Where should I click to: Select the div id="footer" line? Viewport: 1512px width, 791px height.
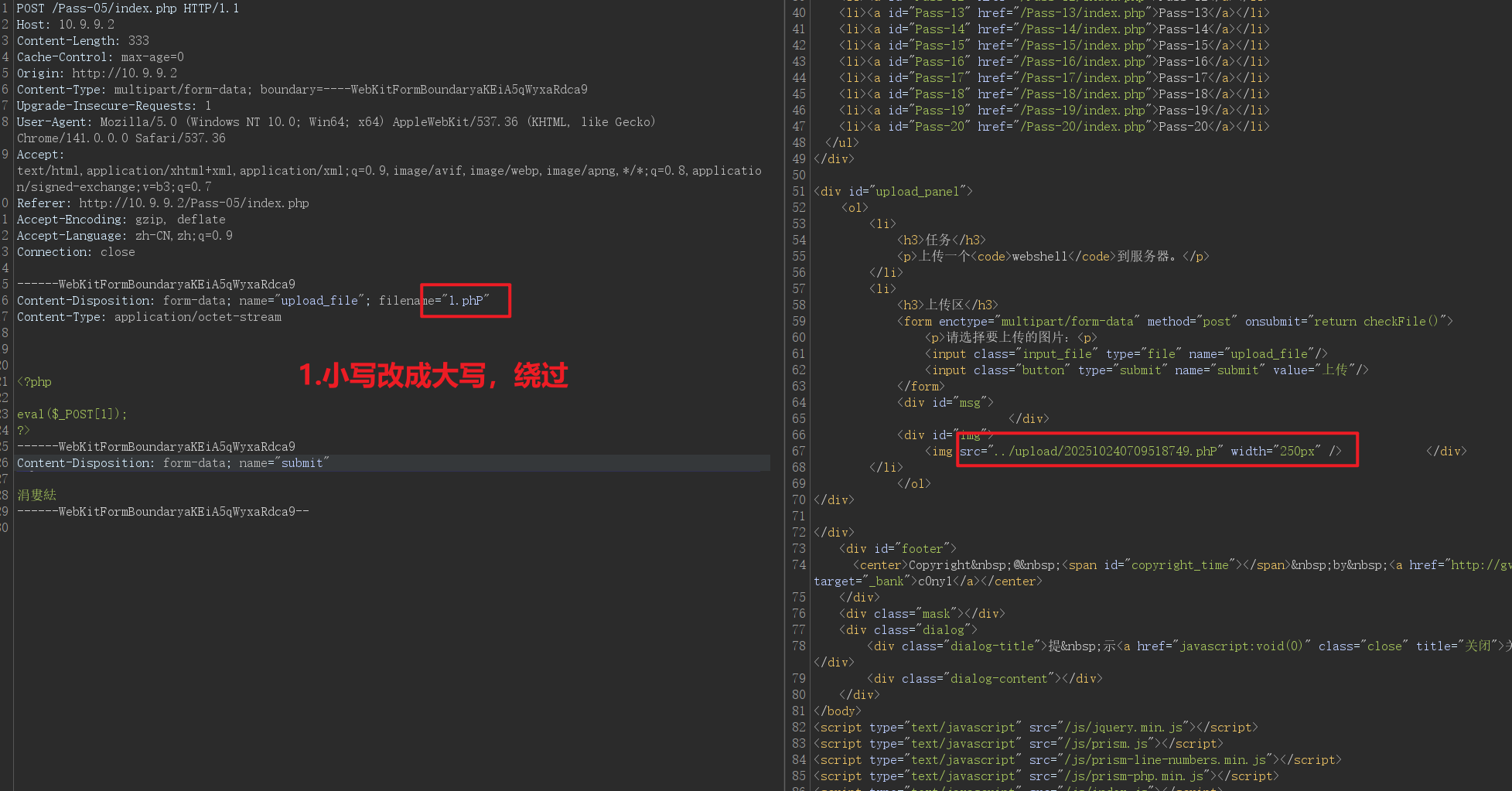[898, 549]
